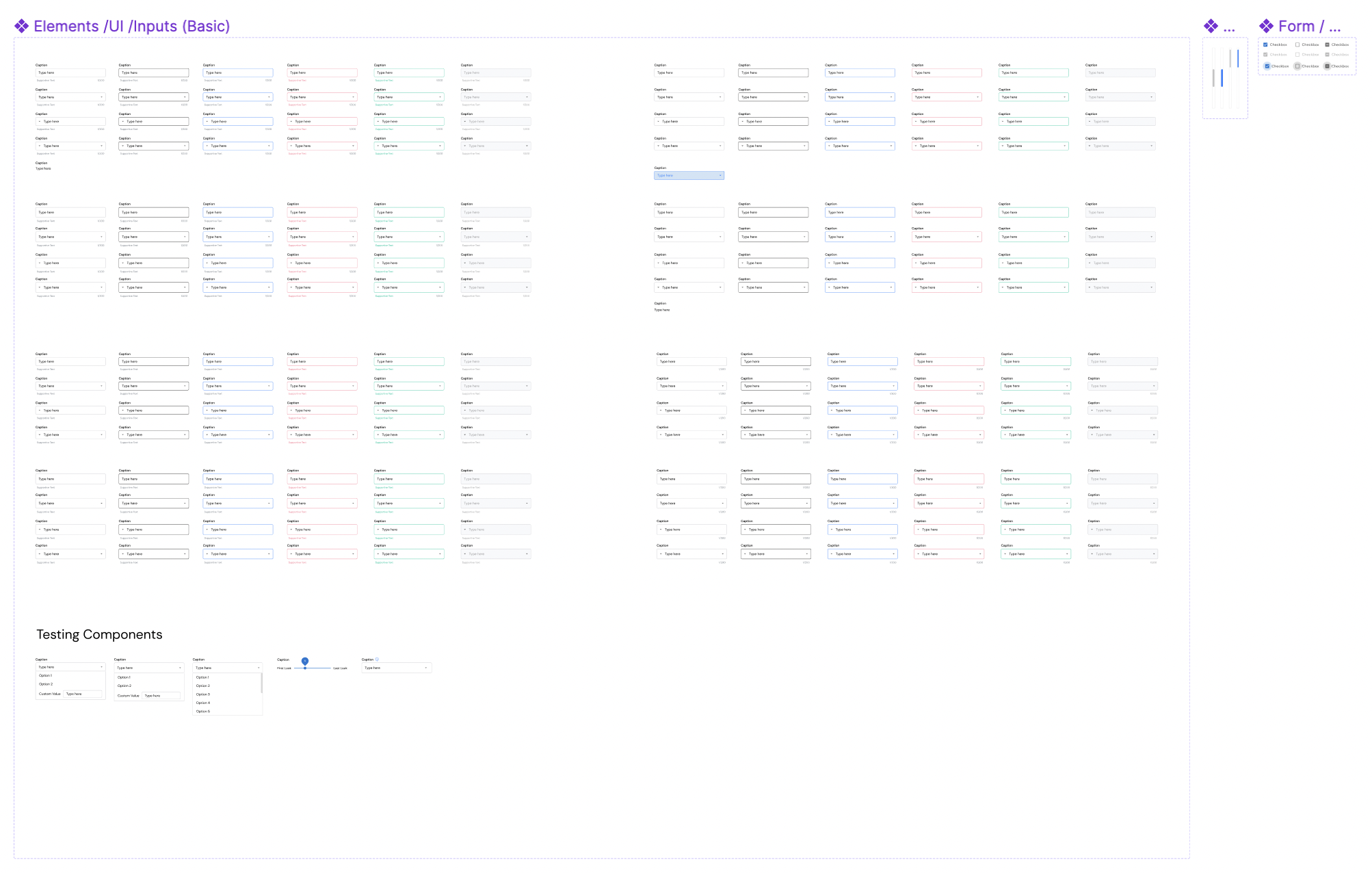Click slider handle between First Look and Last Look
The width and height of the screenshot is (1372, 873).
click(305, 668)
